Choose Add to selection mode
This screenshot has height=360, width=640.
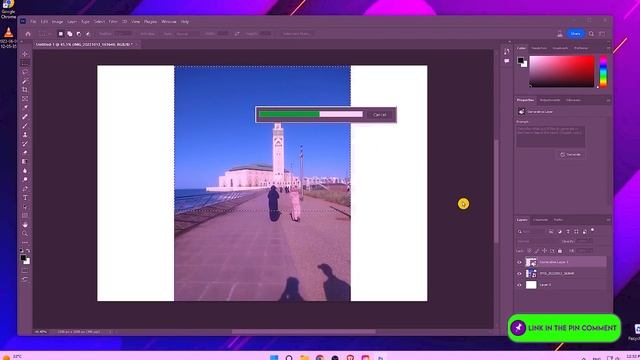coord(69,34)
